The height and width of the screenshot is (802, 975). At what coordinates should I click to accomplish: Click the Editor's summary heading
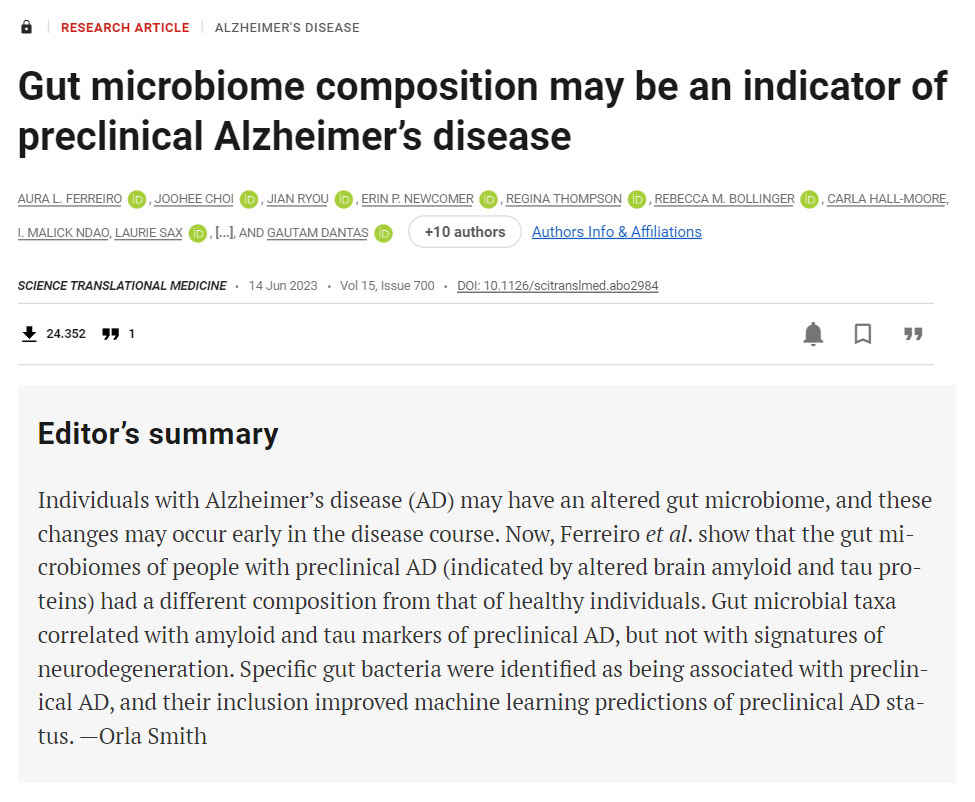click(158, 434)
